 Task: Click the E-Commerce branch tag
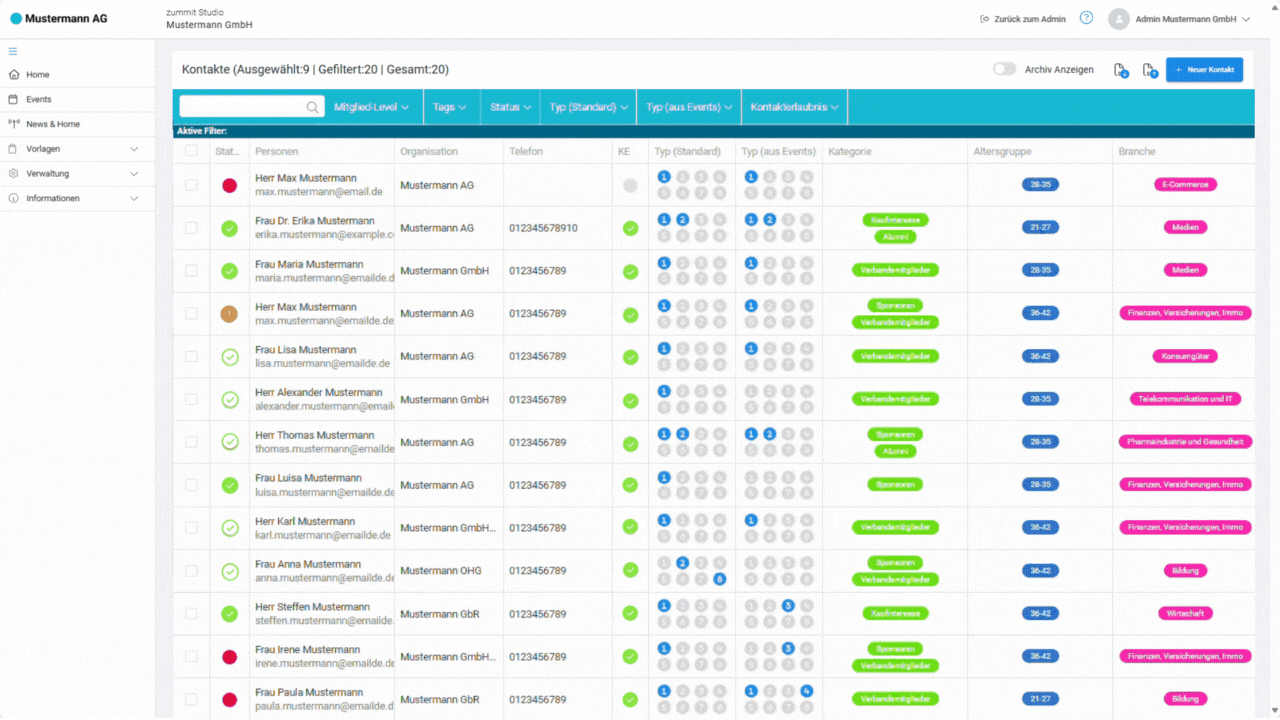pos(1185,185)
